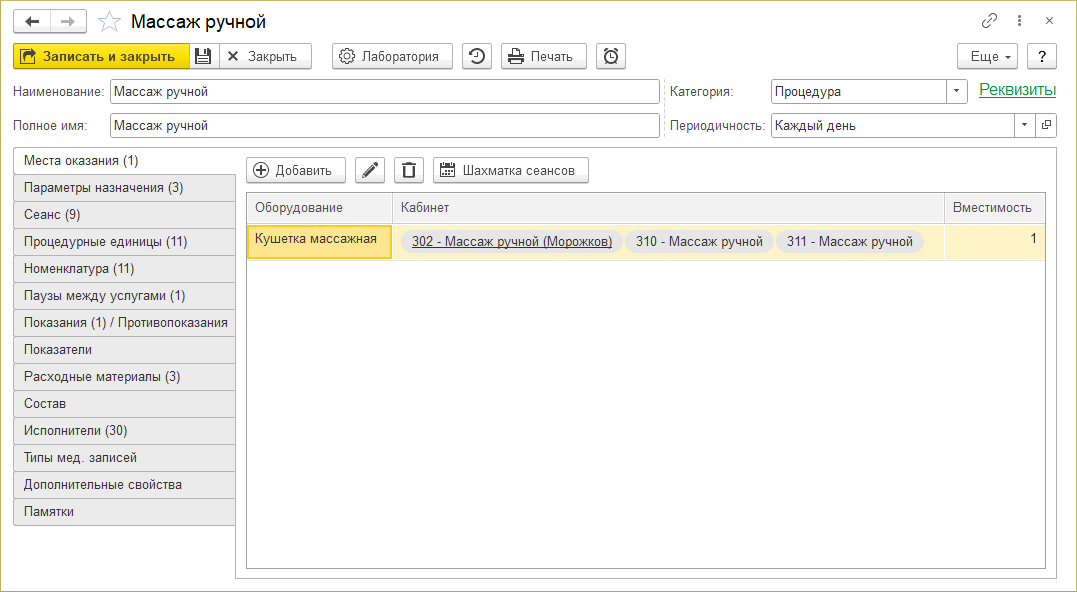
Task: Click the floppy disk save icon
Action: (203, 56)
